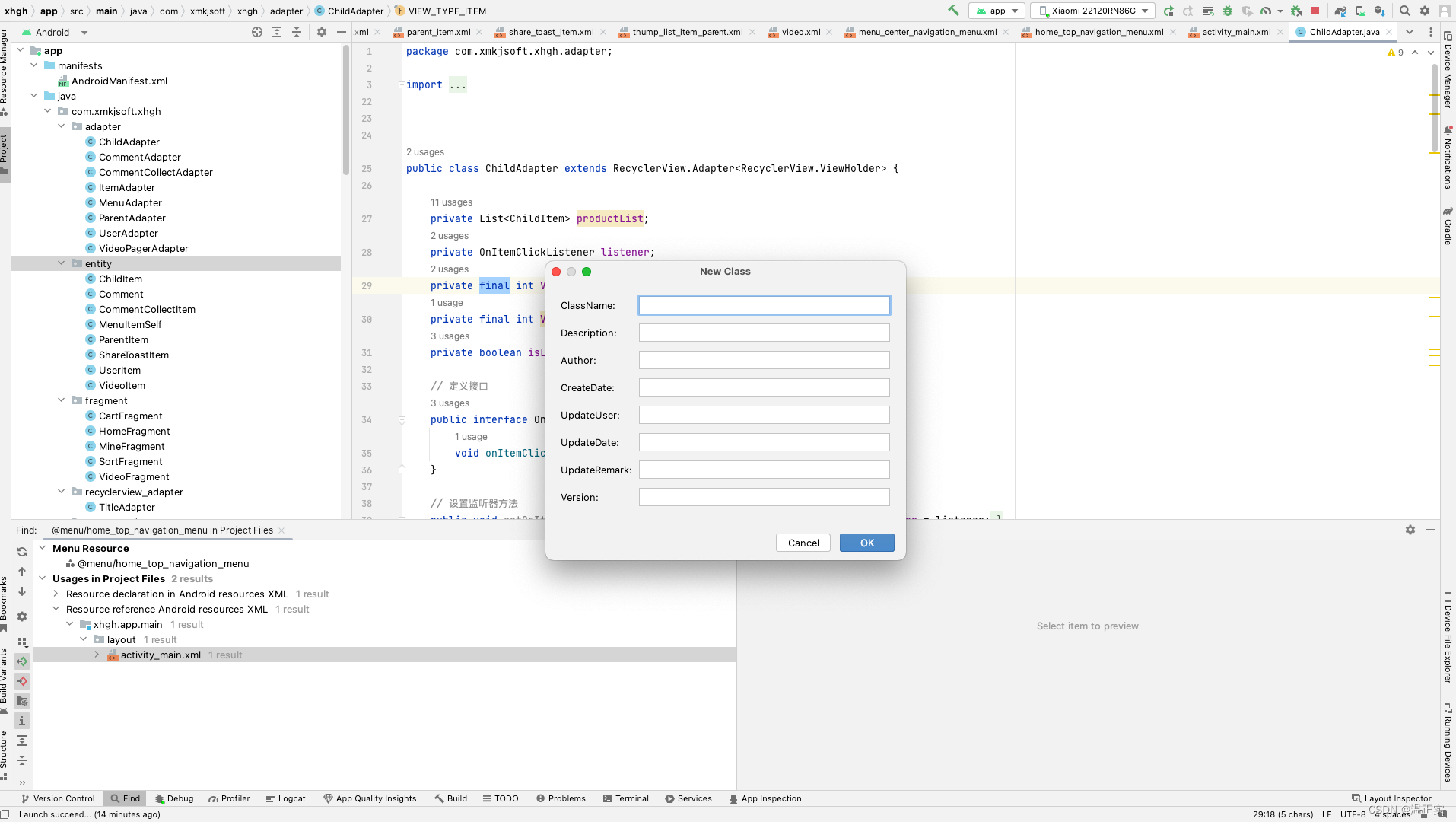1456x822 pixels.
Task: Open the Build tool window tab
Action: coord(450,798)
